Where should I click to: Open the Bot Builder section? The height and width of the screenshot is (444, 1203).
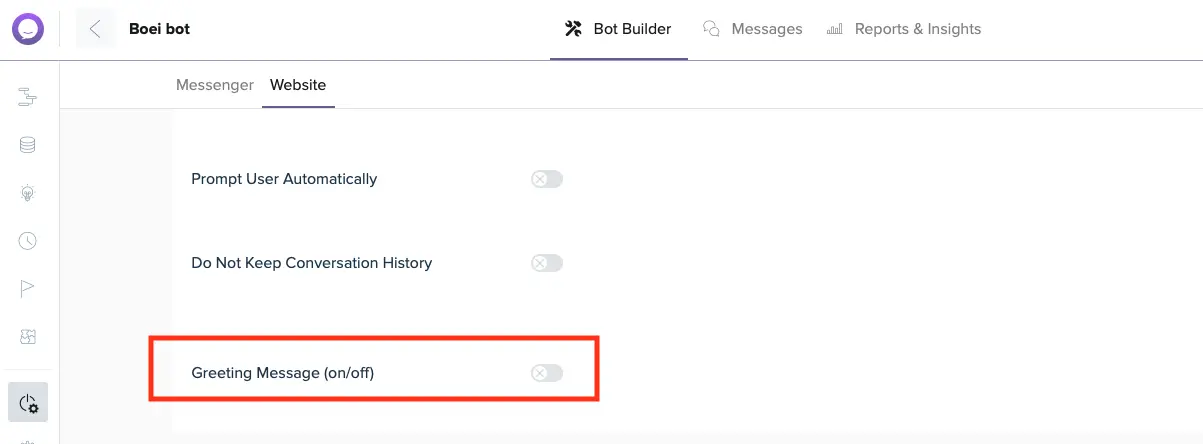pyautogui.click(x=618, y=29)
